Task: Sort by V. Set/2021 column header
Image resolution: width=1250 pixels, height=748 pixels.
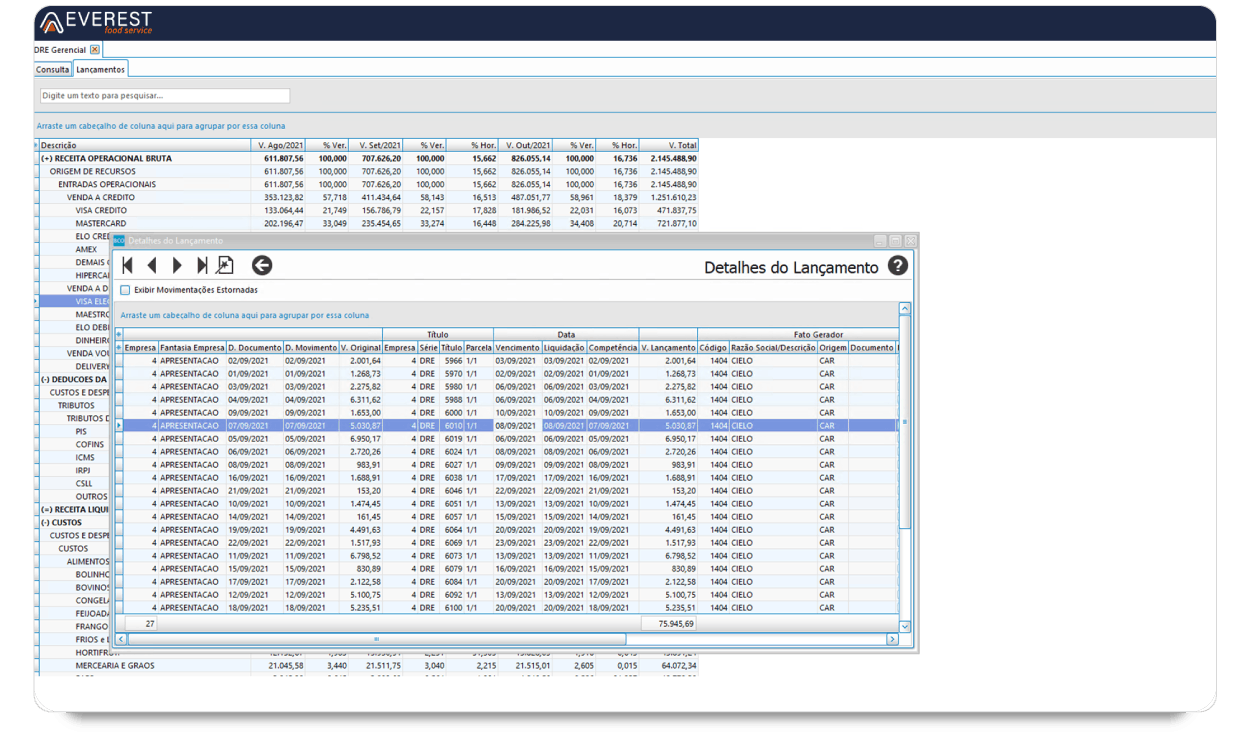Action: click(x=377, y=146)
